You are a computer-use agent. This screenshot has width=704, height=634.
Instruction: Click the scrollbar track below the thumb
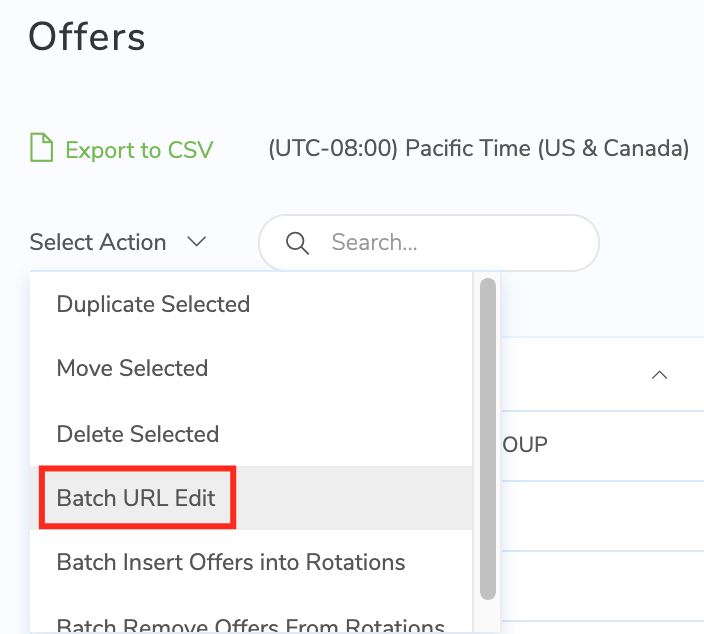coord(488,616)
